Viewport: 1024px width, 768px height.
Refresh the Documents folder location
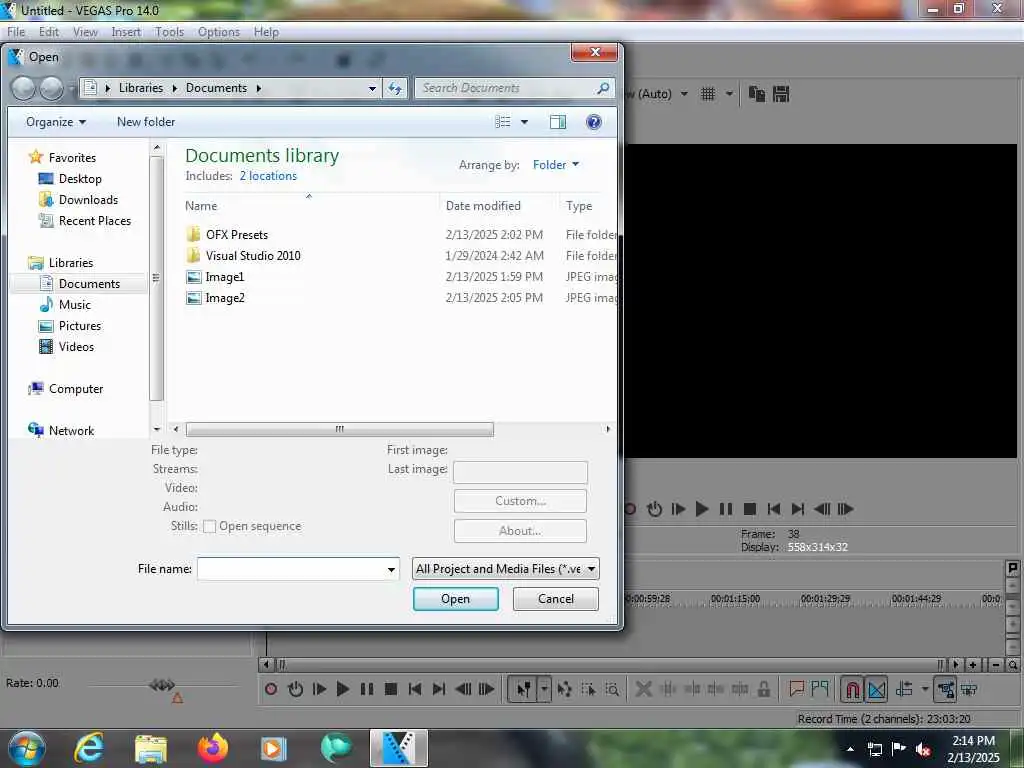pos(395,88)
